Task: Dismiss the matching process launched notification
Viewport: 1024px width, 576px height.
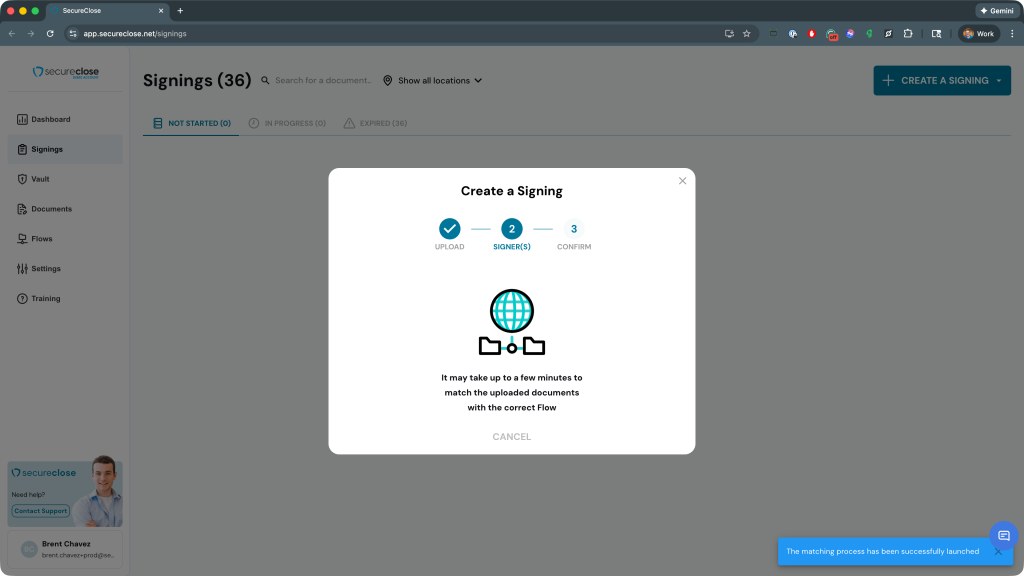Action: pos(997,551)
